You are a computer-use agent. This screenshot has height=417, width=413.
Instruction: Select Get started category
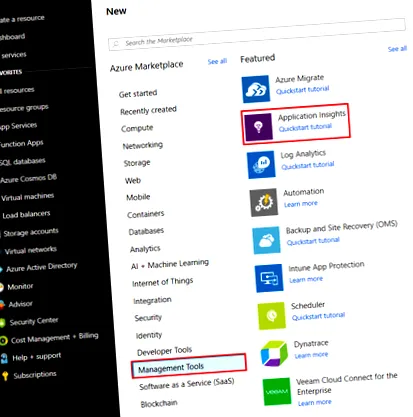pyautogui.click(x=138, y=94)
